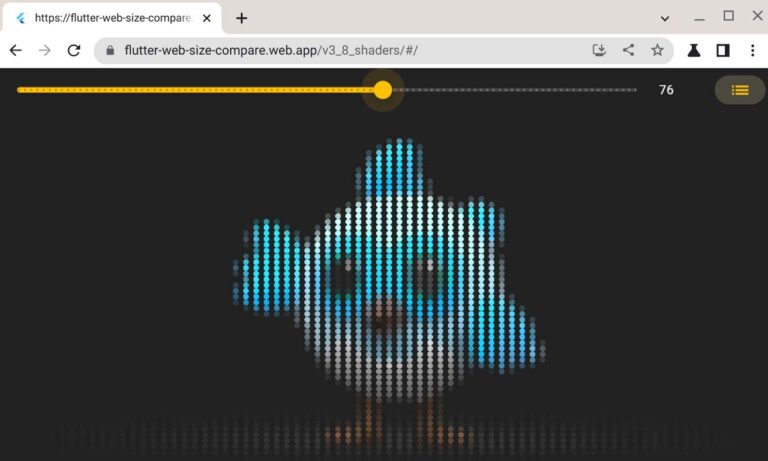View site security lock info

pyautogui.click(x=110, y=50)
